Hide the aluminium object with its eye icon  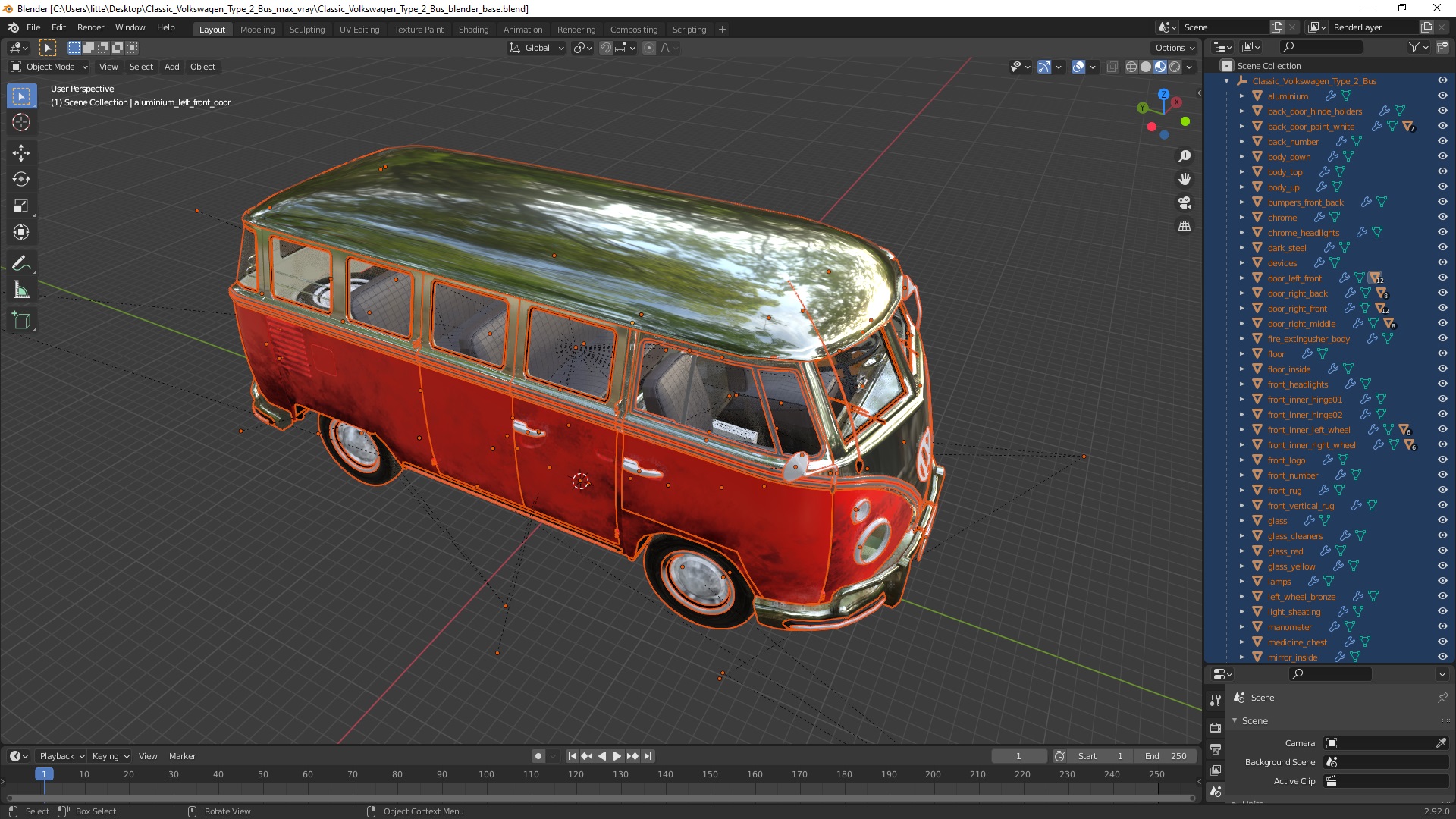(1442, 96)
